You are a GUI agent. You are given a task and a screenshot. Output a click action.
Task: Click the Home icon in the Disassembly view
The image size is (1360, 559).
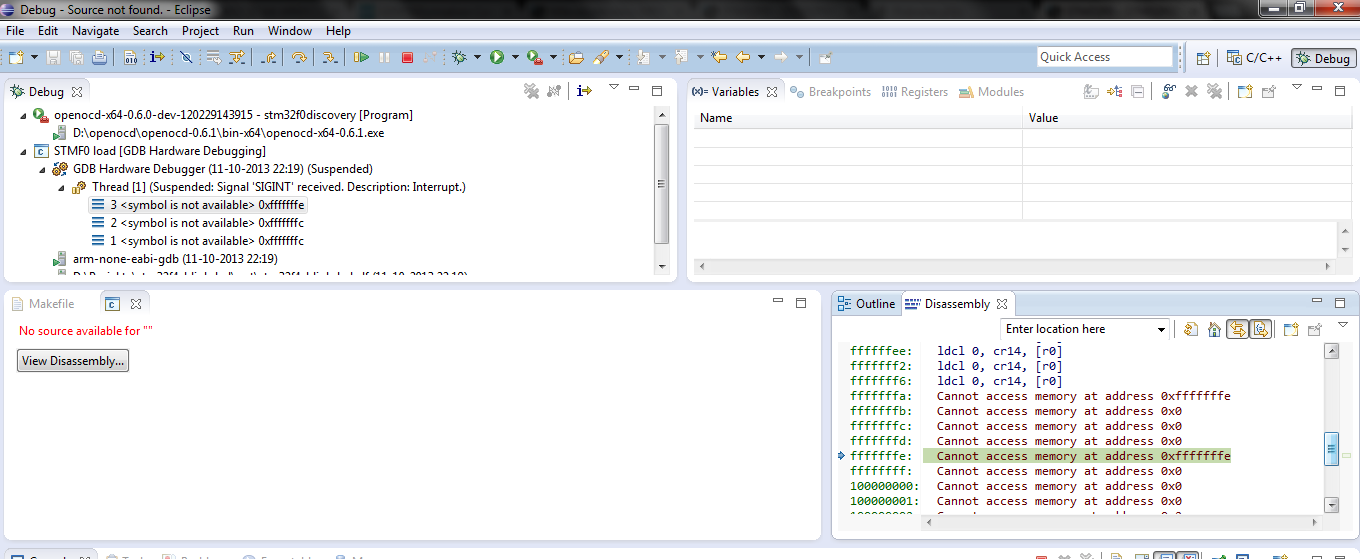point(1214,329)
